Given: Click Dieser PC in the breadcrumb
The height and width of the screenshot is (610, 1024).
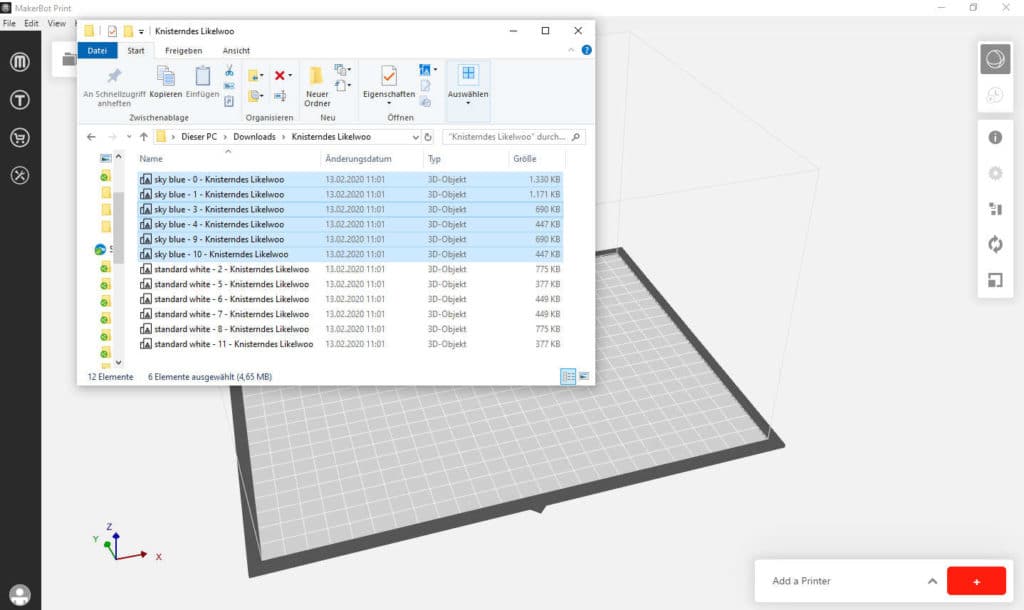Looking at the screenshot, I should tap(199, 137).
